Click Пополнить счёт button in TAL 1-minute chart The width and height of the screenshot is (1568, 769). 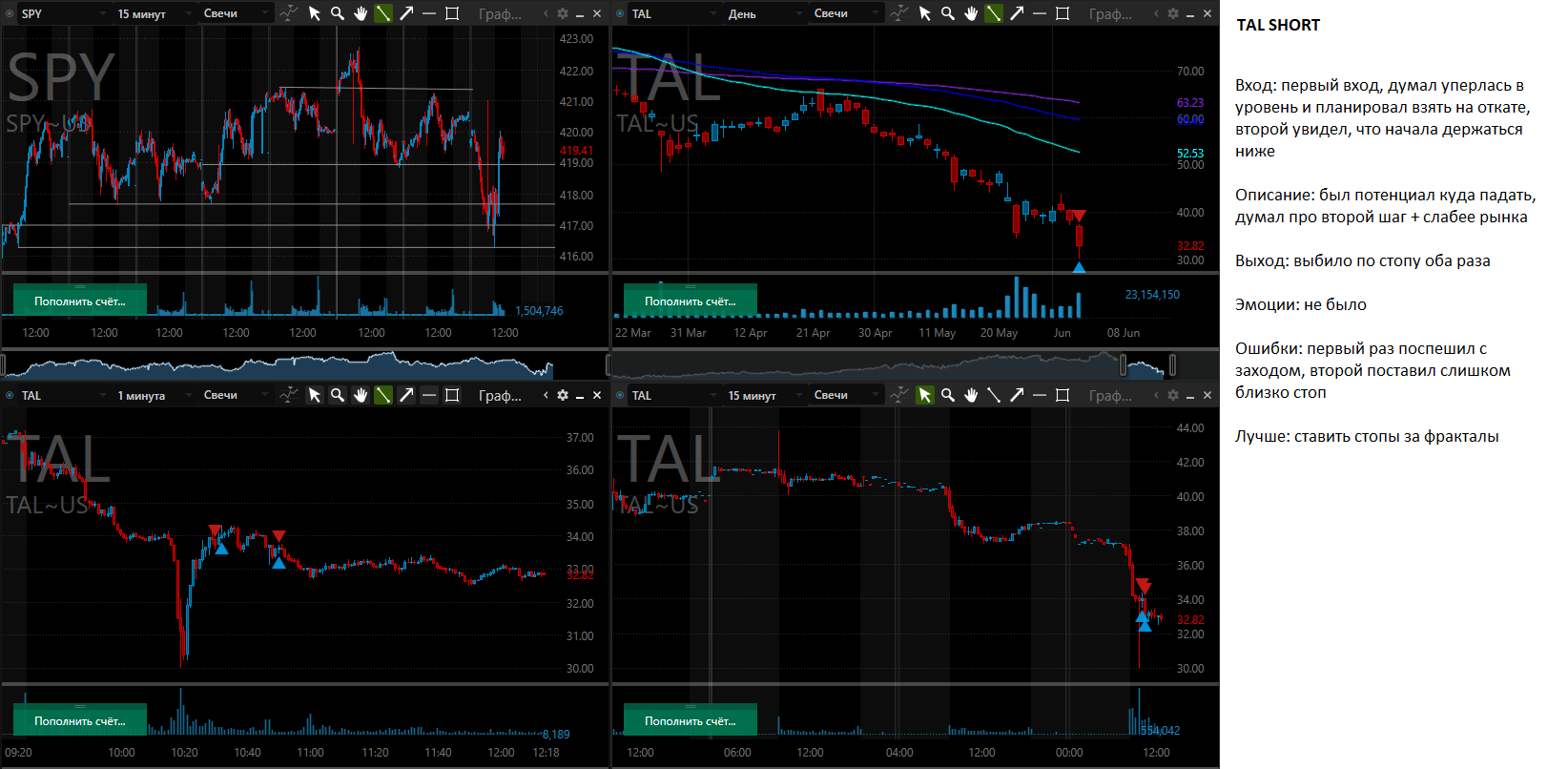point(80,720)
